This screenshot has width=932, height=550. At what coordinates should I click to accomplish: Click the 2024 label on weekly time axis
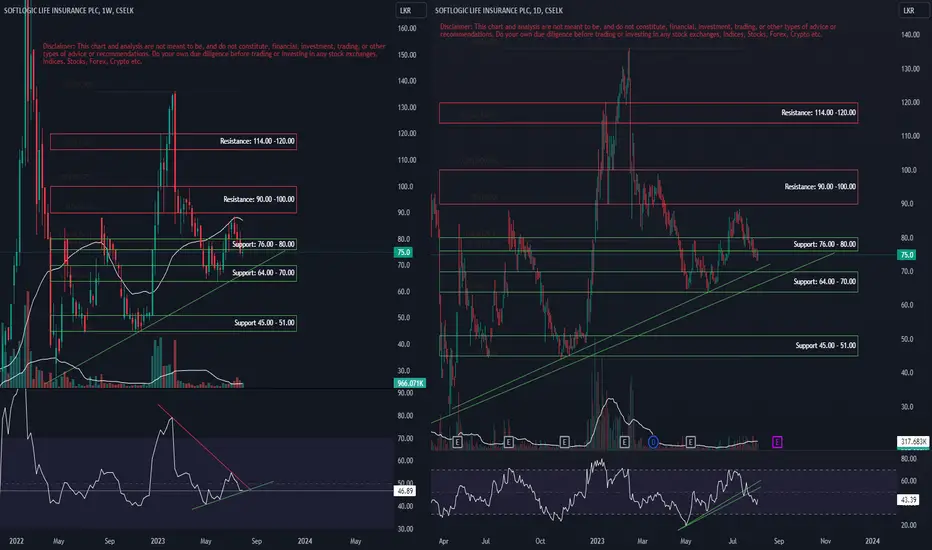(x=304, y=541)
